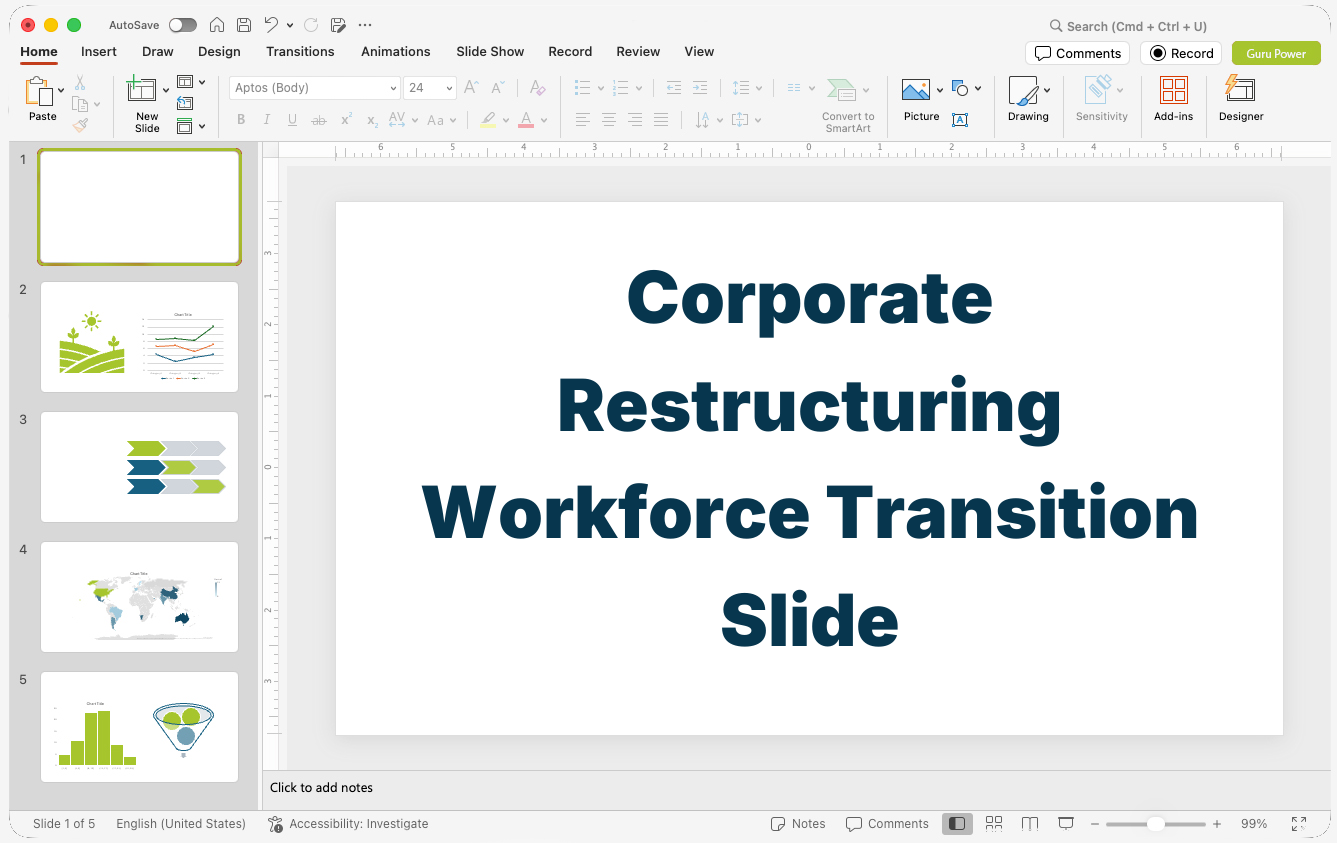Click the zoom slider handle

tap(1155, 824)
